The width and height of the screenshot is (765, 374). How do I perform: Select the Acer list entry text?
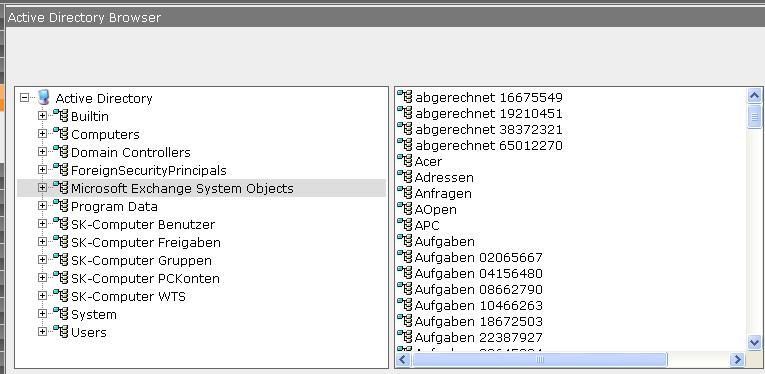428,161
